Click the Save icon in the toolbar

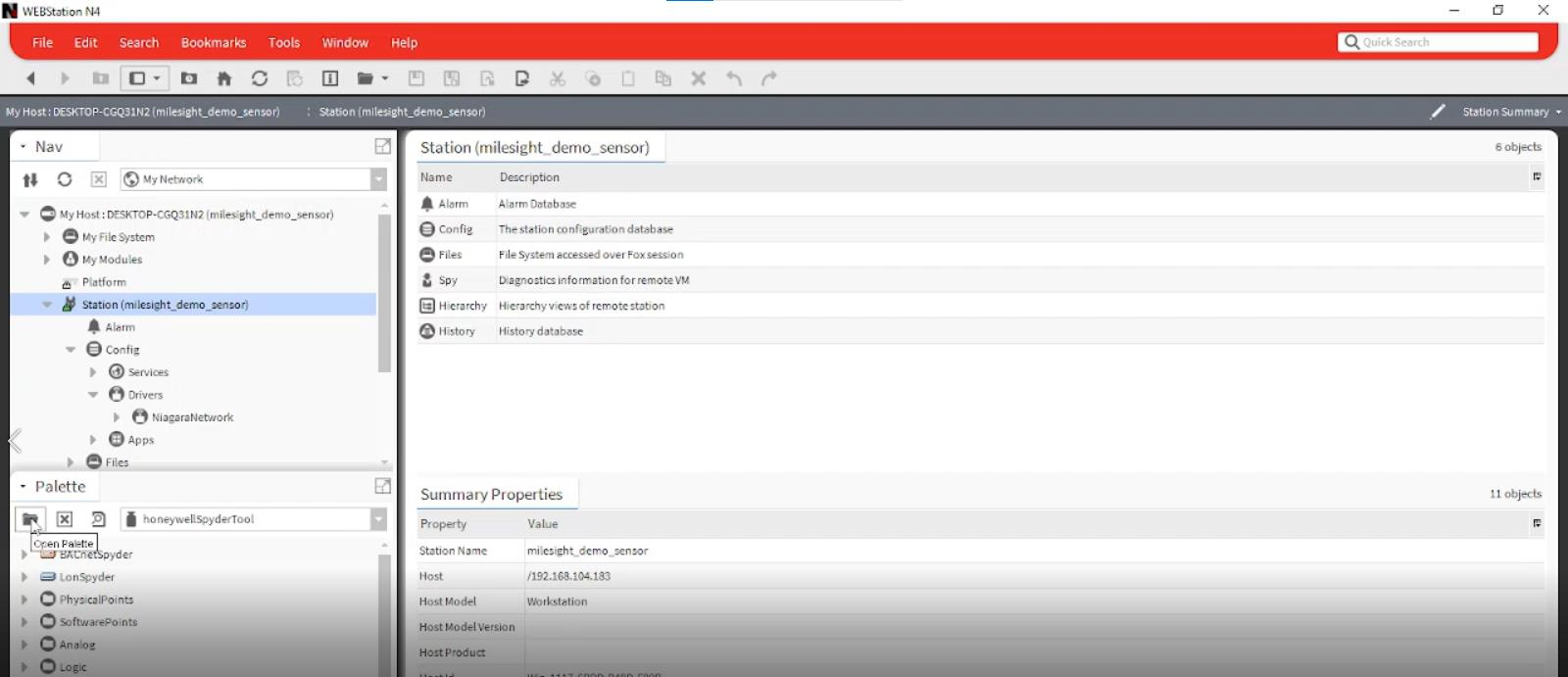[416, 78]
